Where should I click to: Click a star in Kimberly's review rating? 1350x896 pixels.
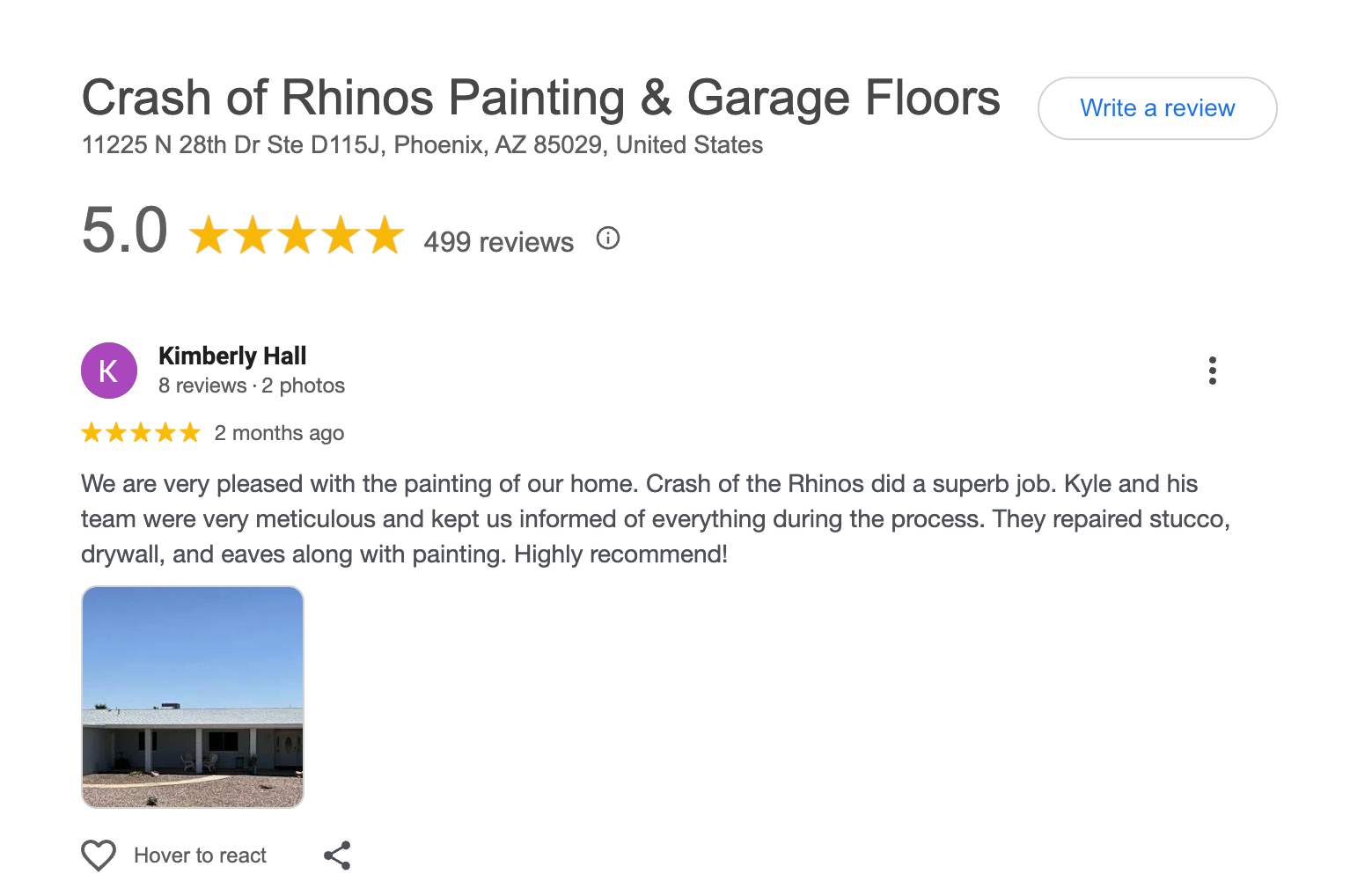139,432
